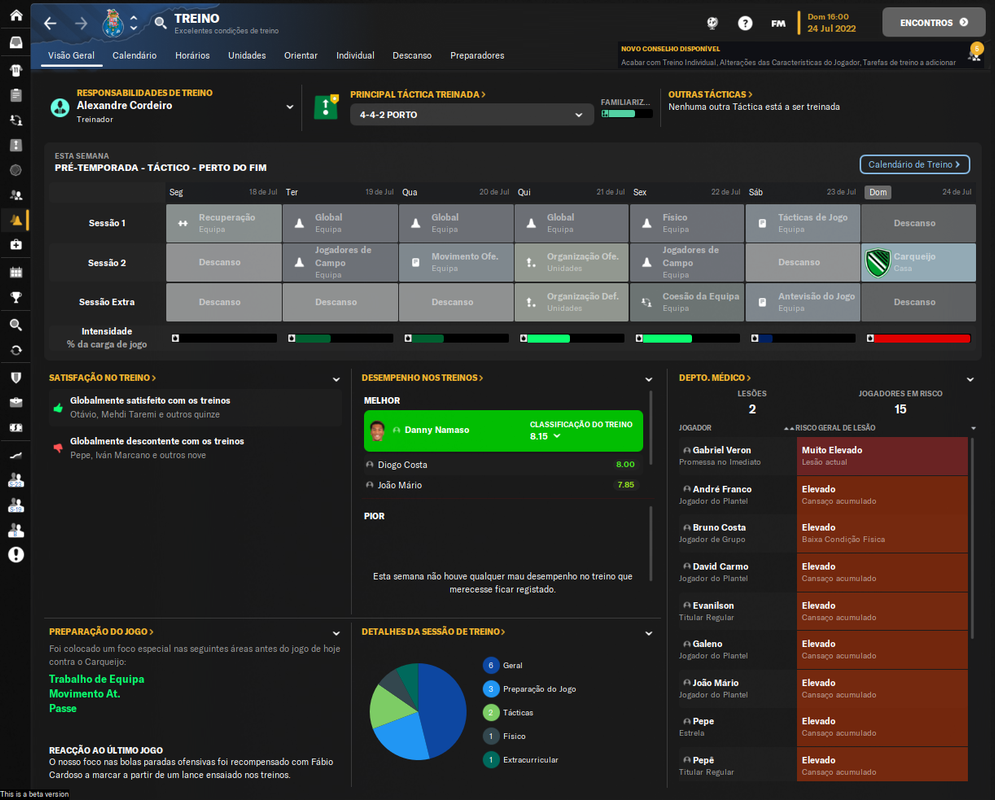Viewport: 995px width, 800px height.
Task: Expand the Alexandre Cordeiro responsibilities dropdown
Action: coord(289,107)
